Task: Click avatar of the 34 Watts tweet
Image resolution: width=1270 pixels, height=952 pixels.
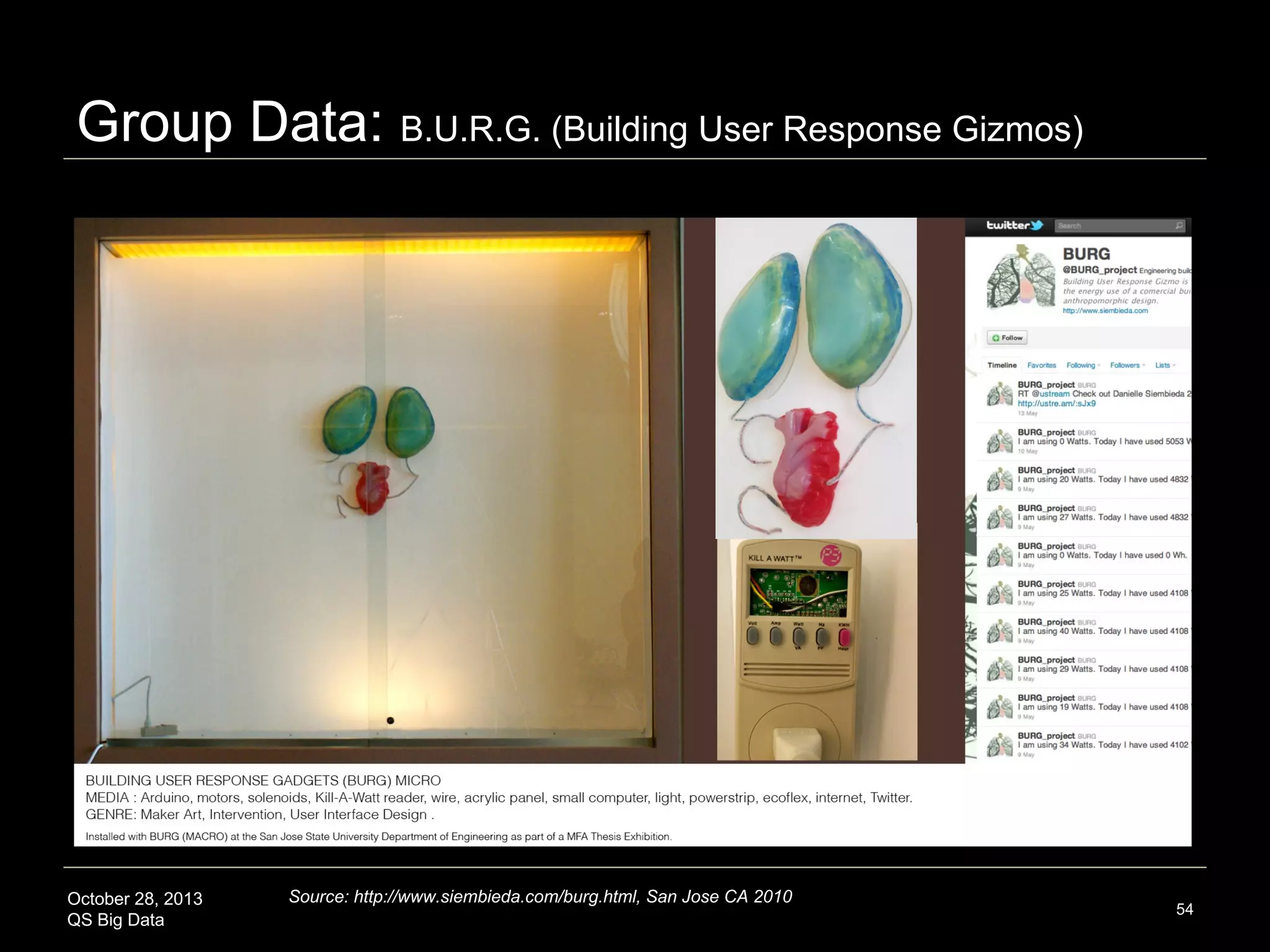Action: 1000,746
